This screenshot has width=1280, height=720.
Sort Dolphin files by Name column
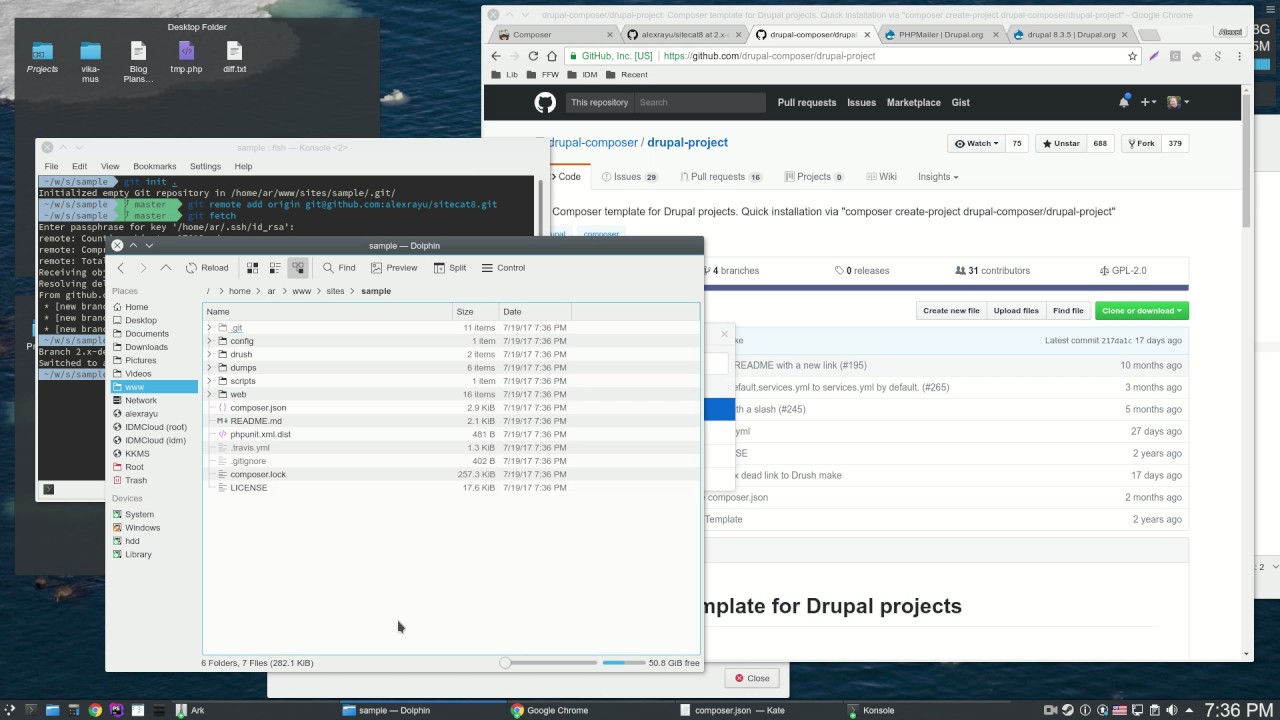point(327,312)
